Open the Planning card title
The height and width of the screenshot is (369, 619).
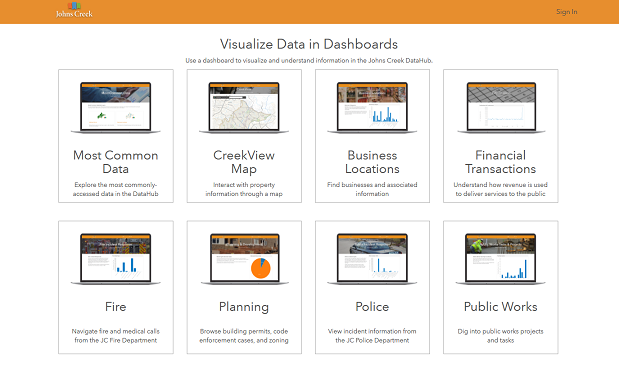tap(244, 307)
